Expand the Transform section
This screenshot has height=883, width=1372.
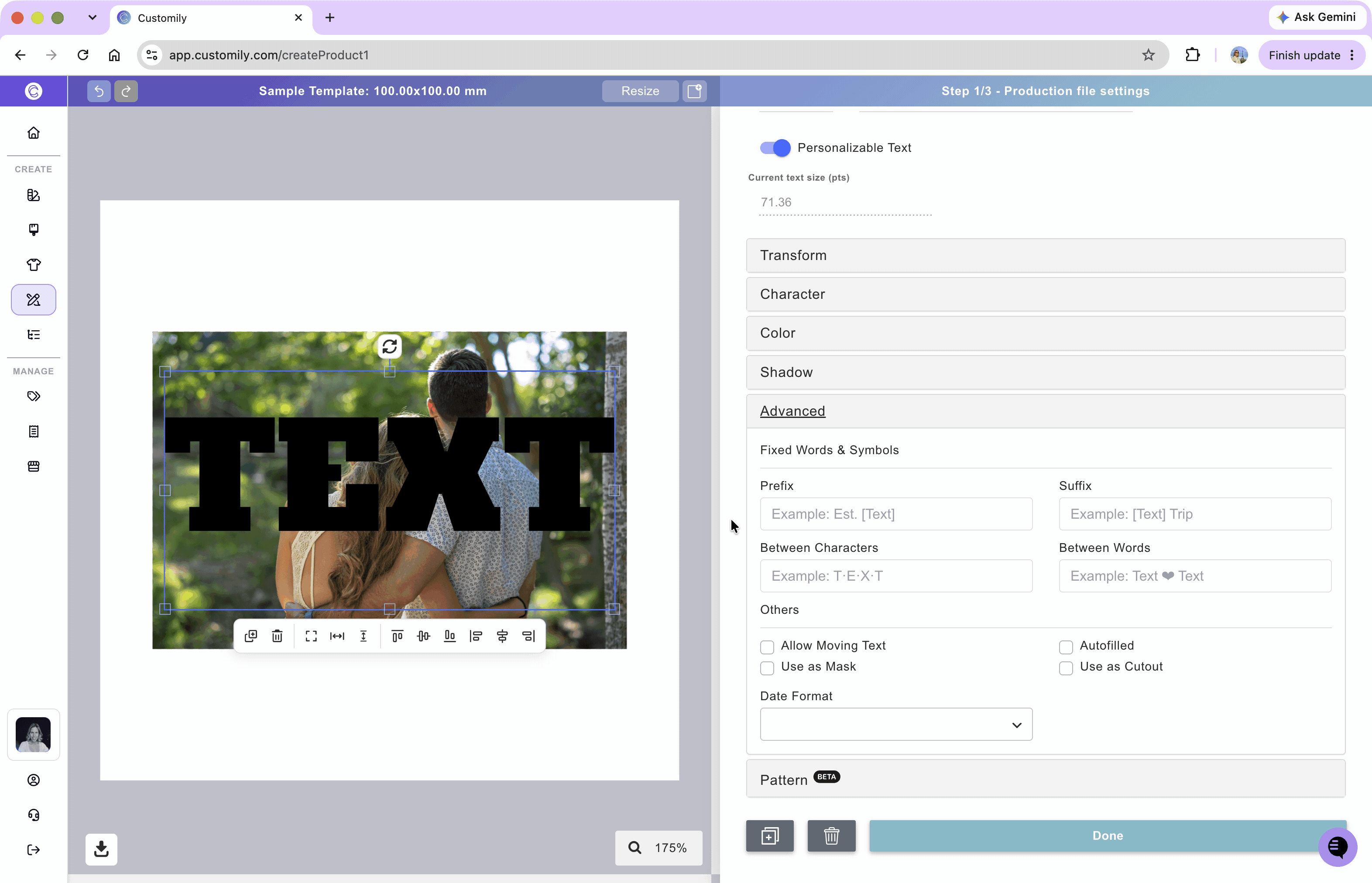click(x=1045, y=255)
